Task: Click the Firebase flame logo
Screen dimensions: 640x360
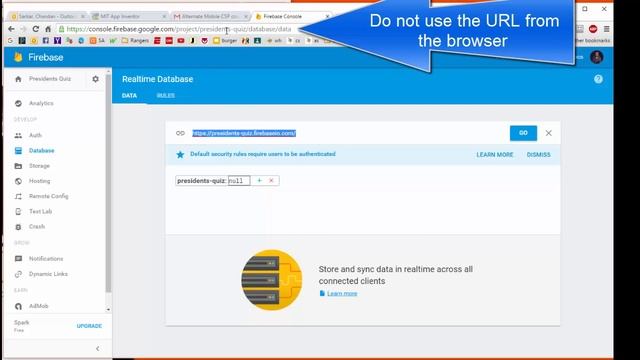Action: click(18, 57)
